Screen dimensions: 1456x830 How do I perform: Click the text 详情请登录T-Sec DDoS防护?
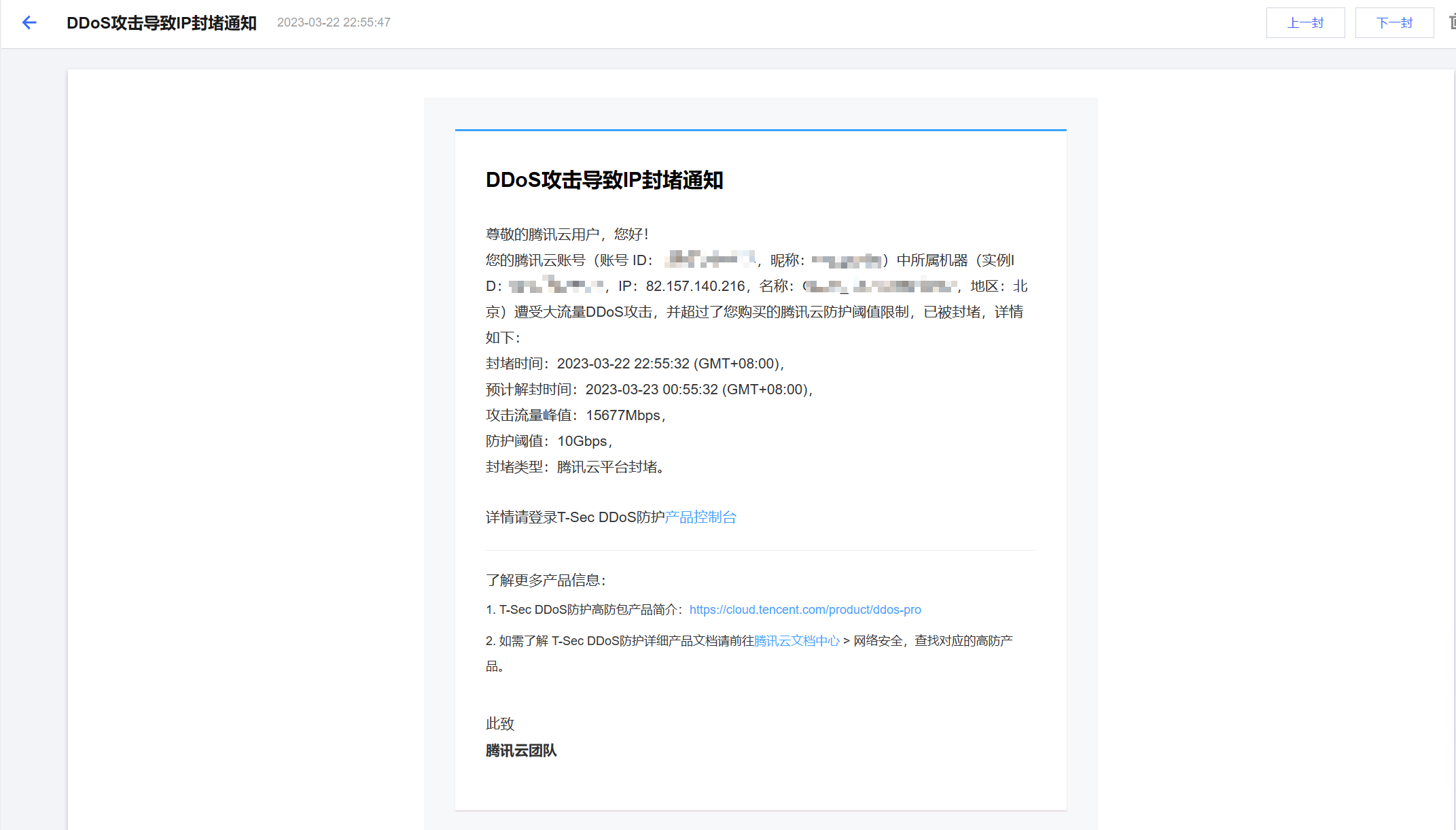575,517
